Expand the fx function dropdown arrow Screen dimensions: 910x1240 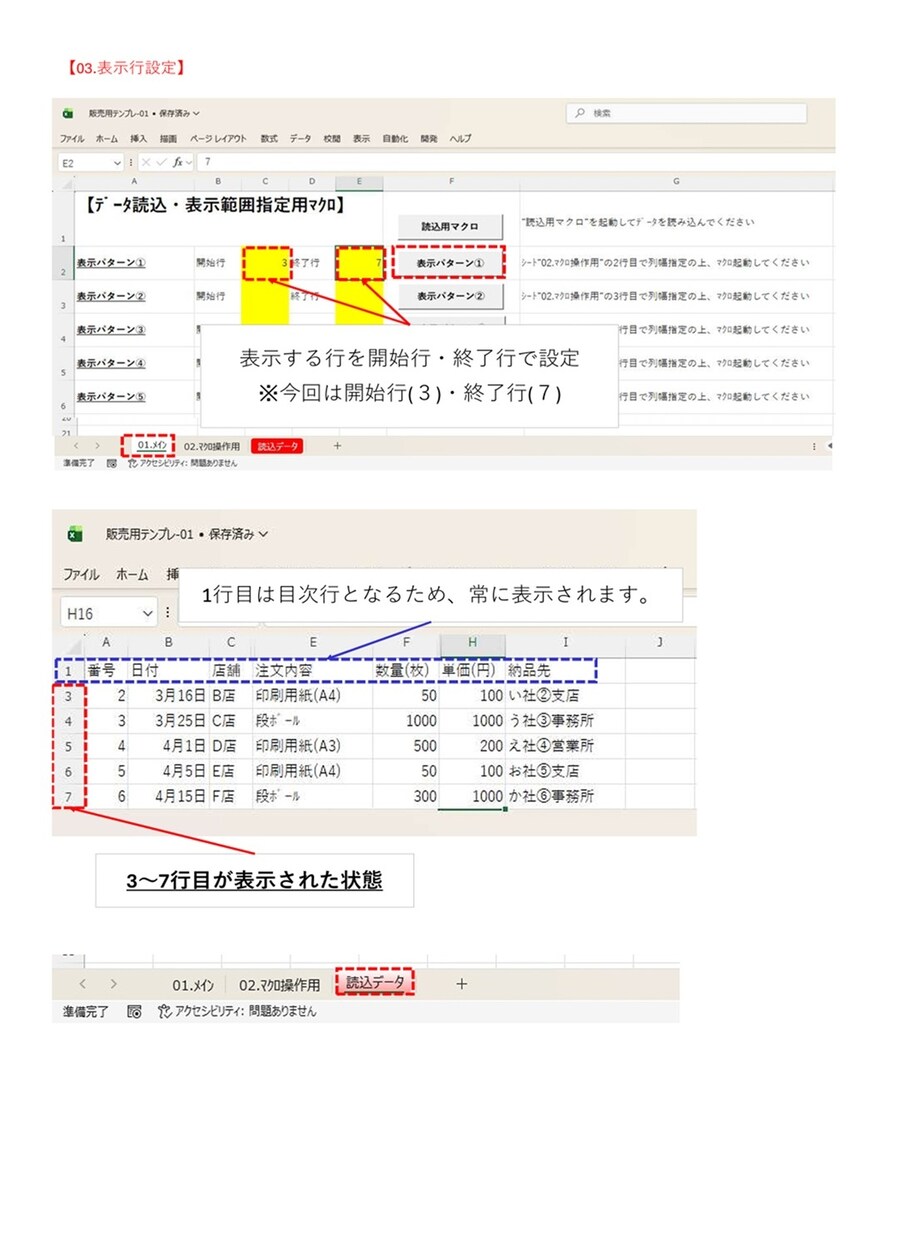click(190, 161)
